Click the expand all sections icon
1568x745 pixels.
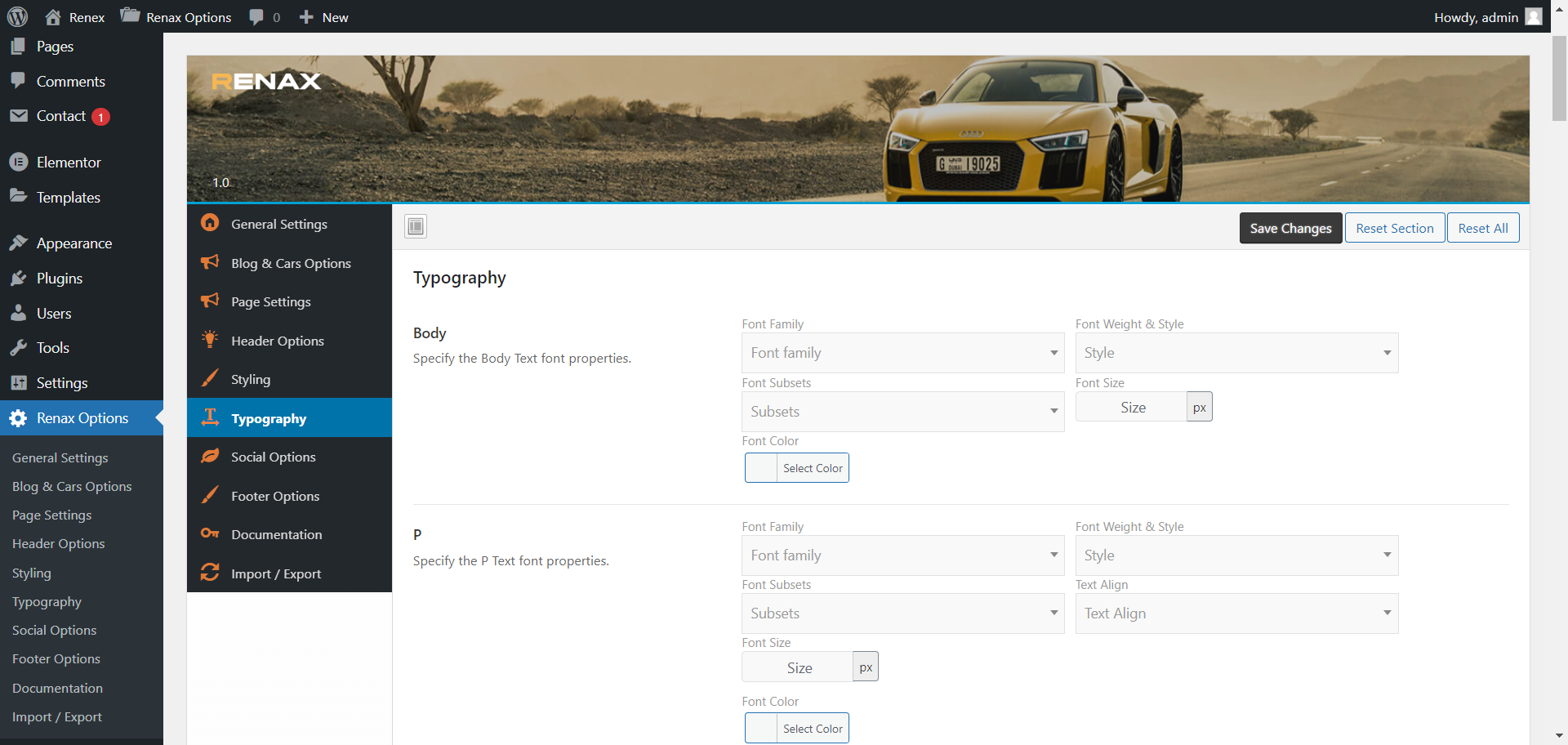416,226
